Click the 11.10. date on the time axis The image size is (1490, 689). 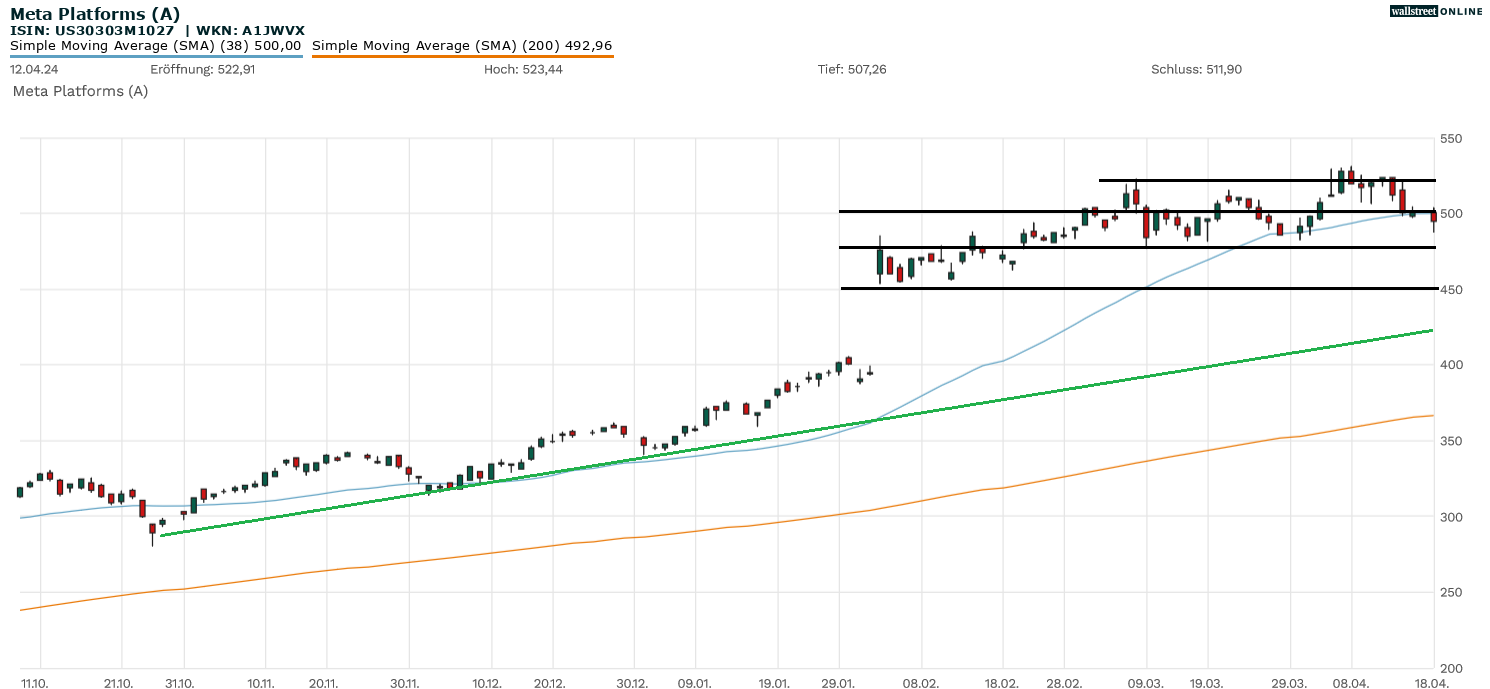click(x=35, y=683)
